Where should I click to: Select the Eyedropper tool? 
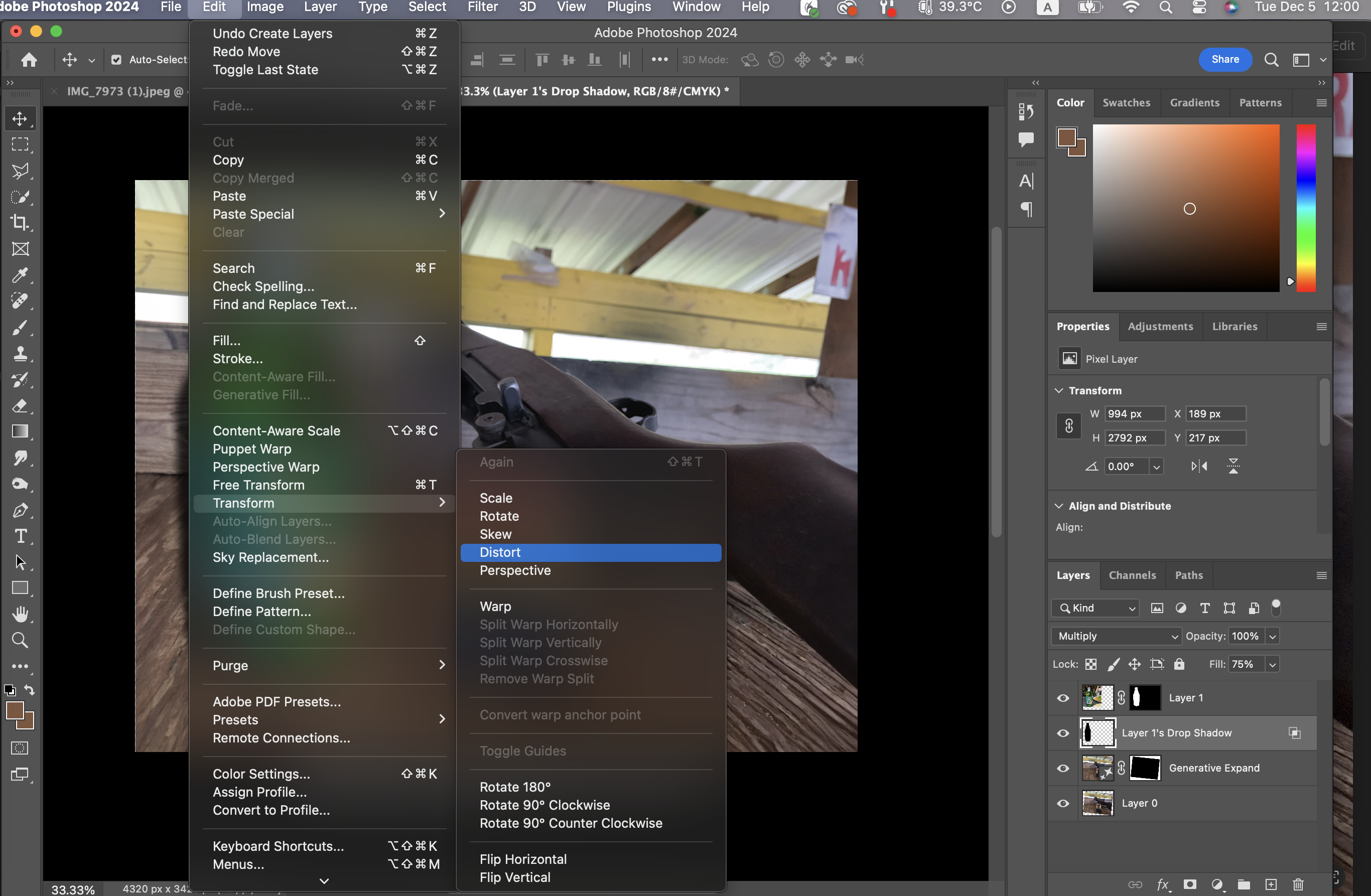(x=20, y=275)
